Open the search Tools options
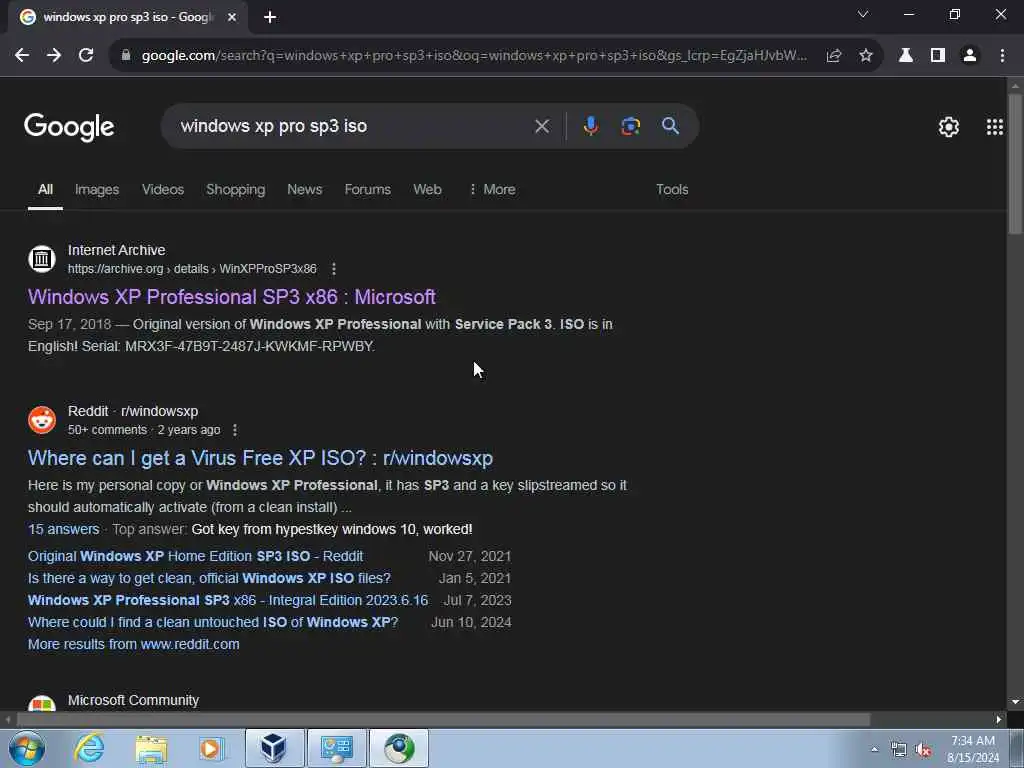This screenshot has width=1024, height=768. (672, 189)
